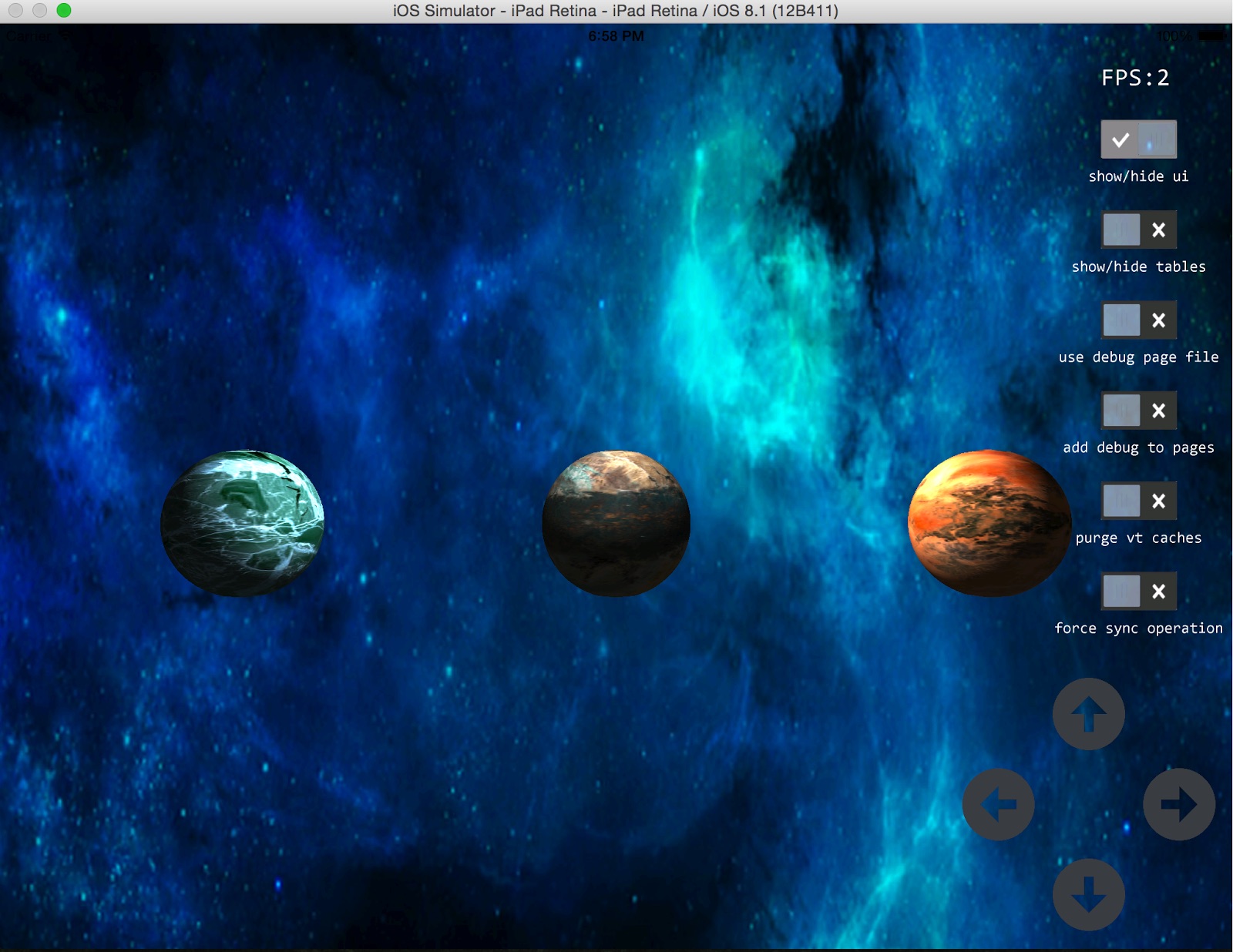Click the 'use debug page file' label
This screenshot has height=952, width=1233.
pyautogui.click(x=1138, y=357)
